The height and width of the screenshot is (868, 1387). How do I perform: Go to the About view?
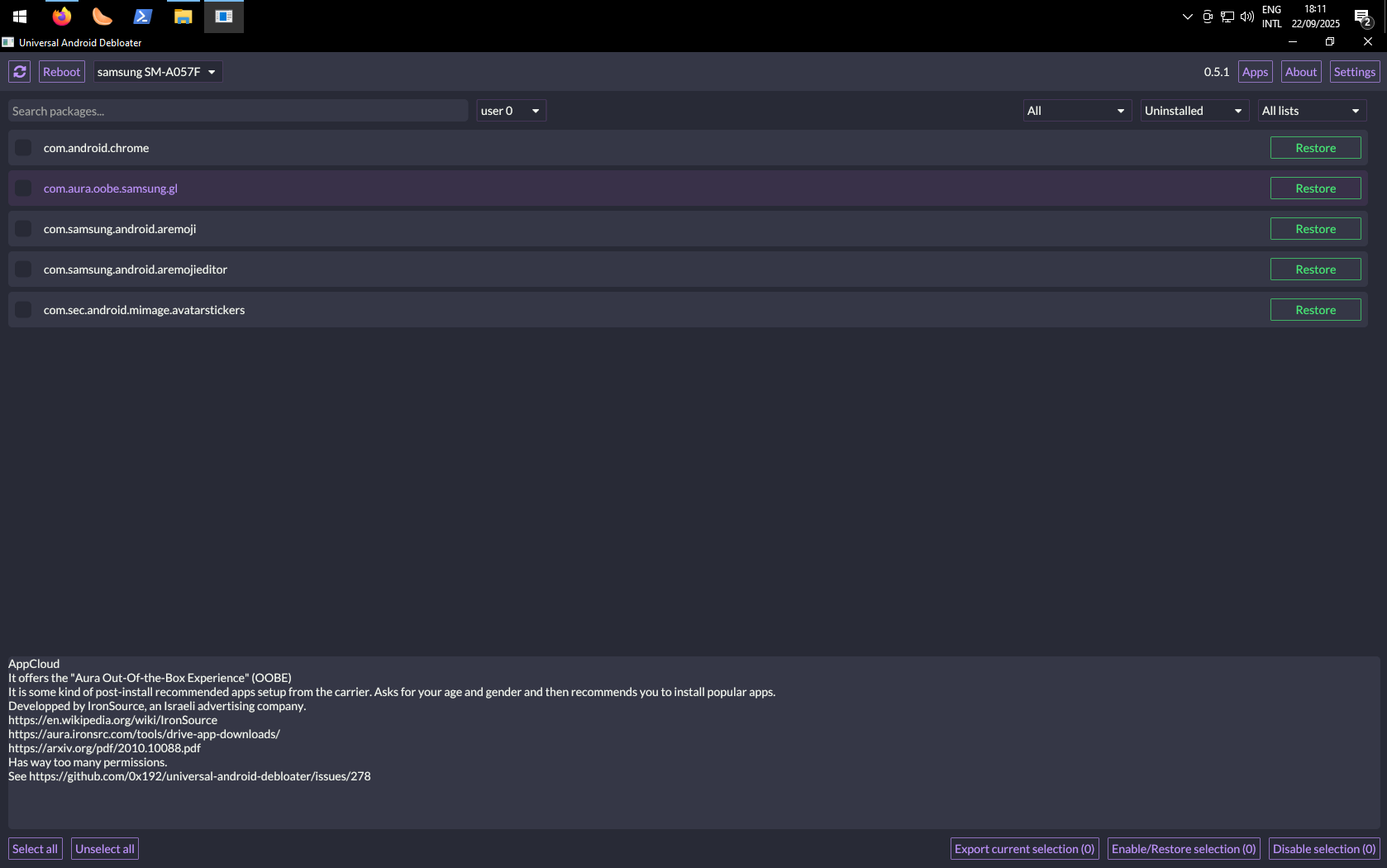tap(1300, 72)
